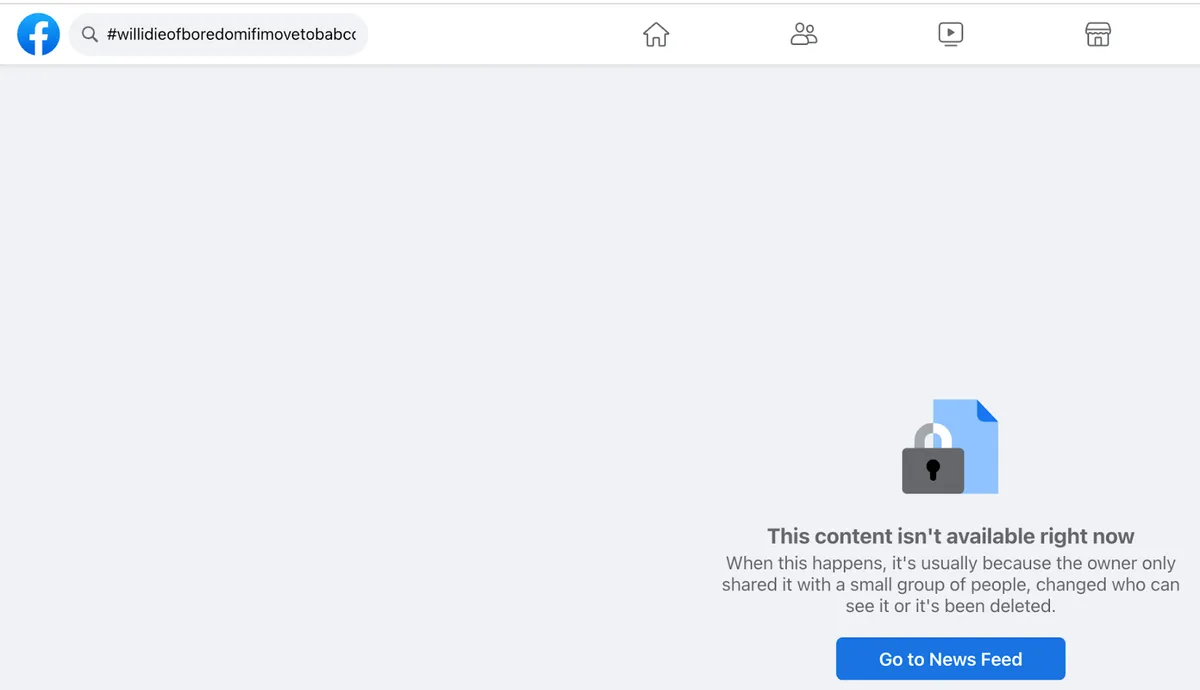Click the Facebook logo icon
The width and height of the screenshot is (1200, 690).
click(x=38, y=35)
